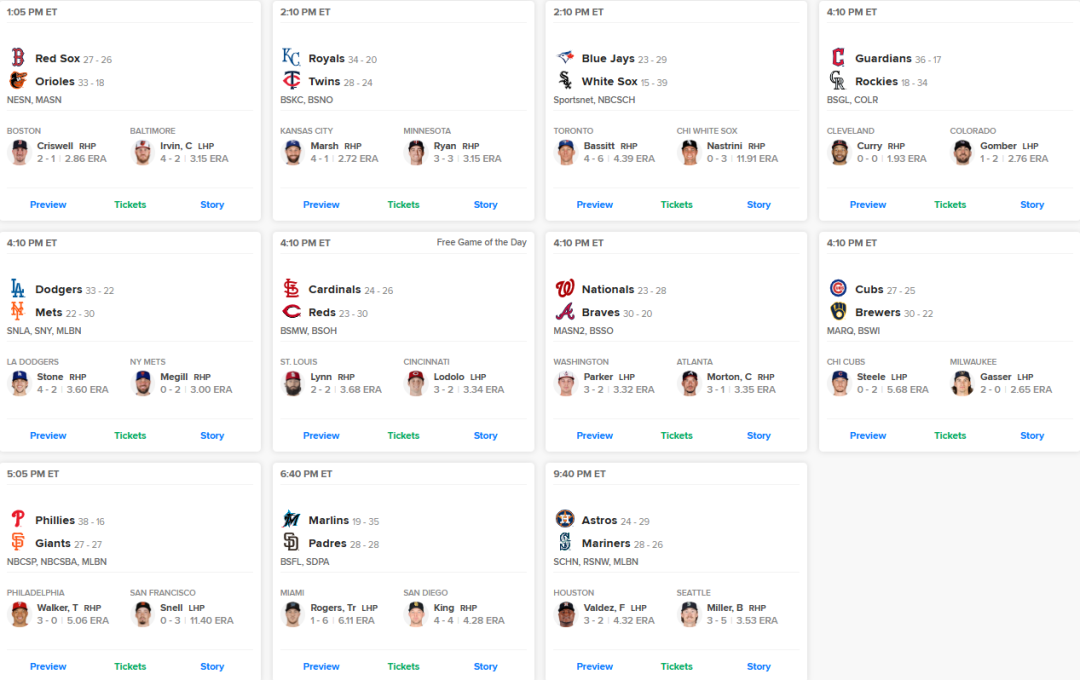Read Story for Red Sox vs Orioles
Image resolution: width=1080 pixels, height=680 pixels.
tap(212, 205)
